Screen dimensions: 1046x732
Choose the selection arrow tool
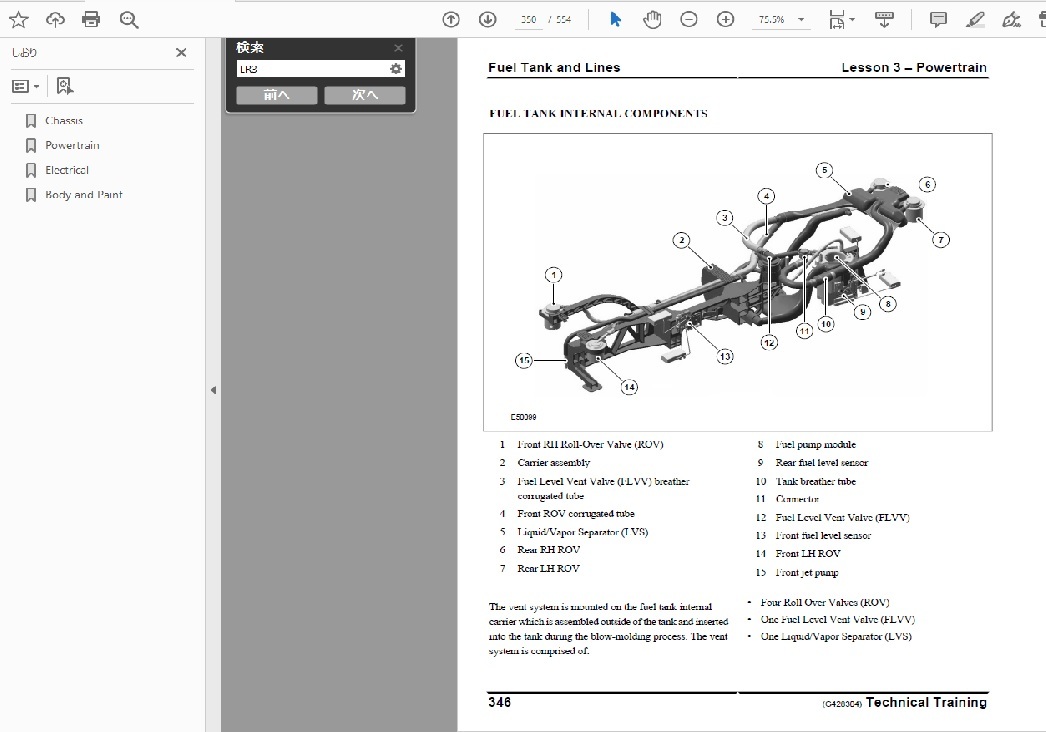(616, 19)
